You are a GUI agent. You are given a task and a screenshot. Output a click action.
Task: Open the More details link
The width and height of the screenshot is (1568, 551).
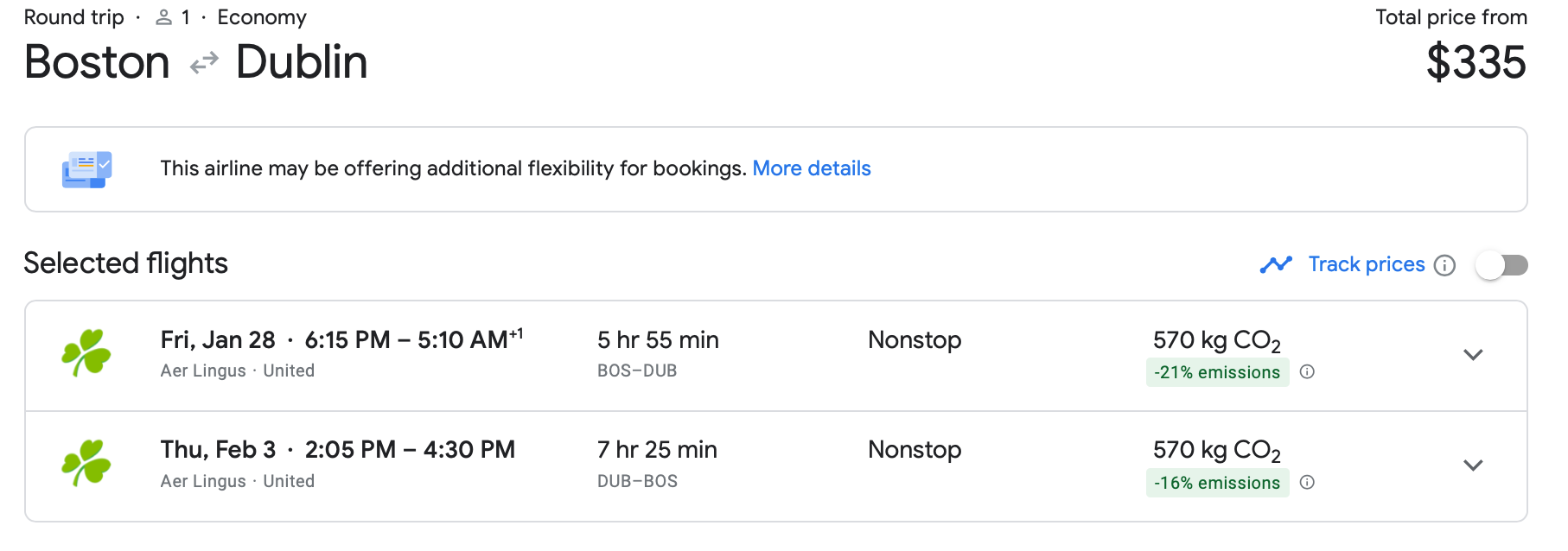[811, 168]
